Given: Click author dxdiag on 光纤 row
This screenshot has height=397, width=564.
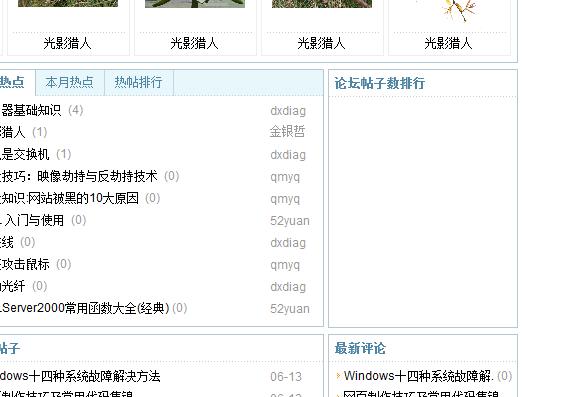Looking at the screenshot, I should pos(288,287).
